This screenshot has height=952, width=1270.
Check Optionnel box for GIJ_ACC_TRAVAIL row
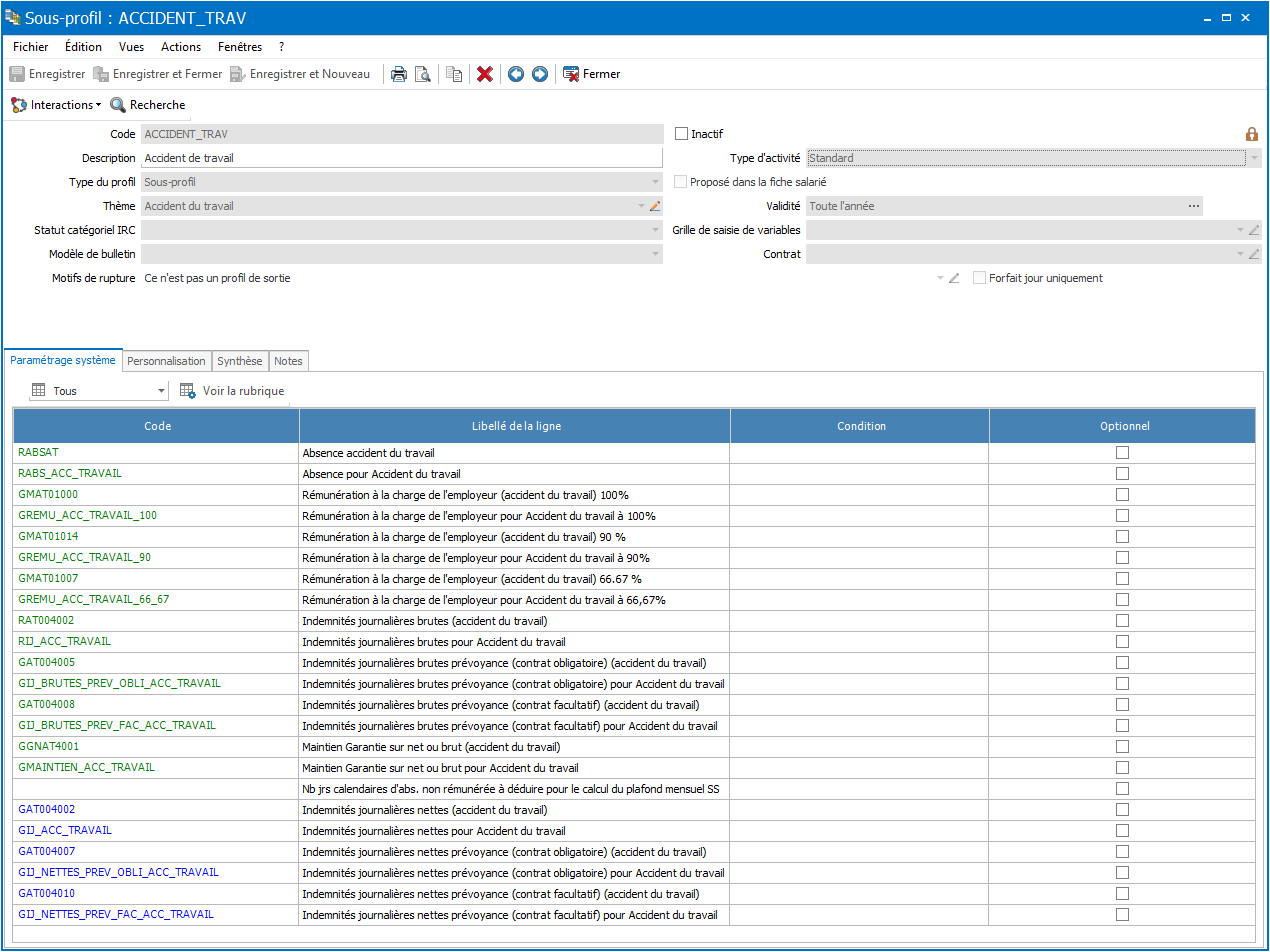click(1122, 831)
